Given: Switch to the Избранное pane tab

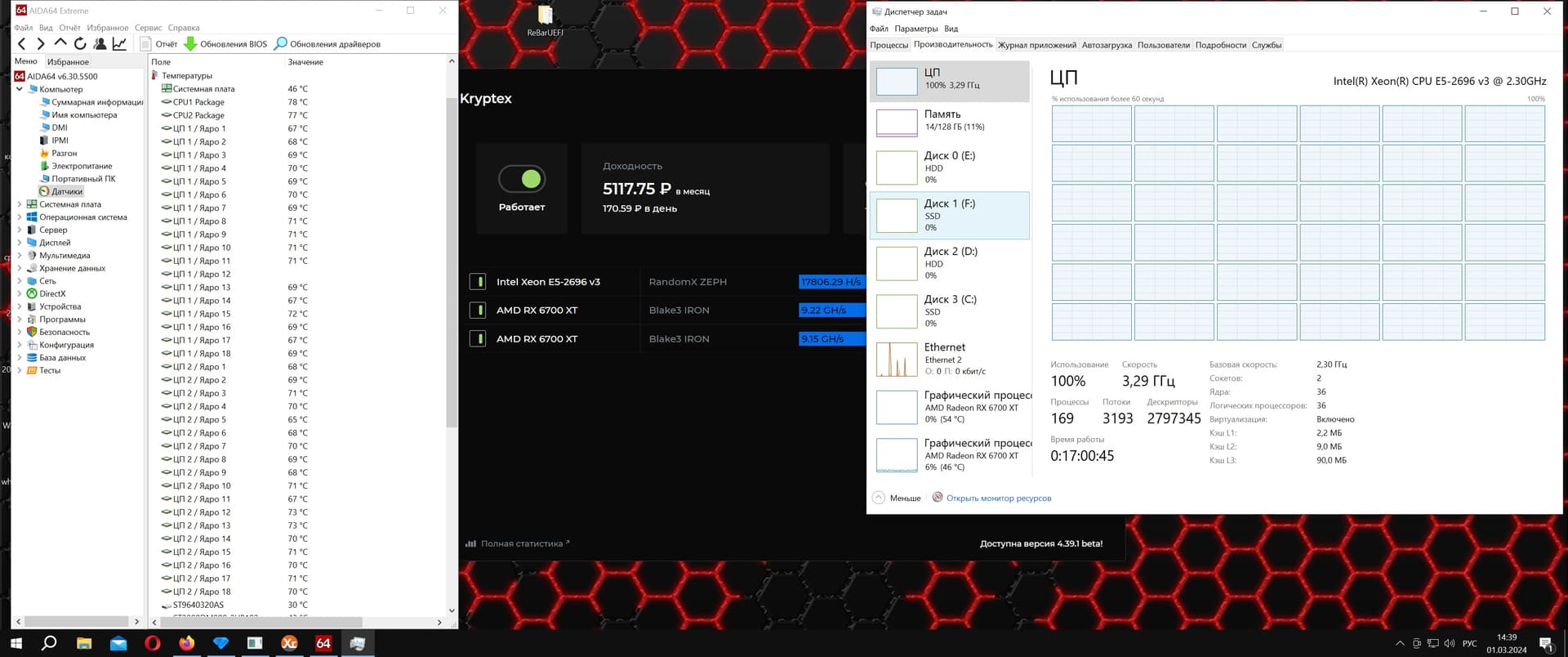Looking at the screenshot, I should pos(68,62).
